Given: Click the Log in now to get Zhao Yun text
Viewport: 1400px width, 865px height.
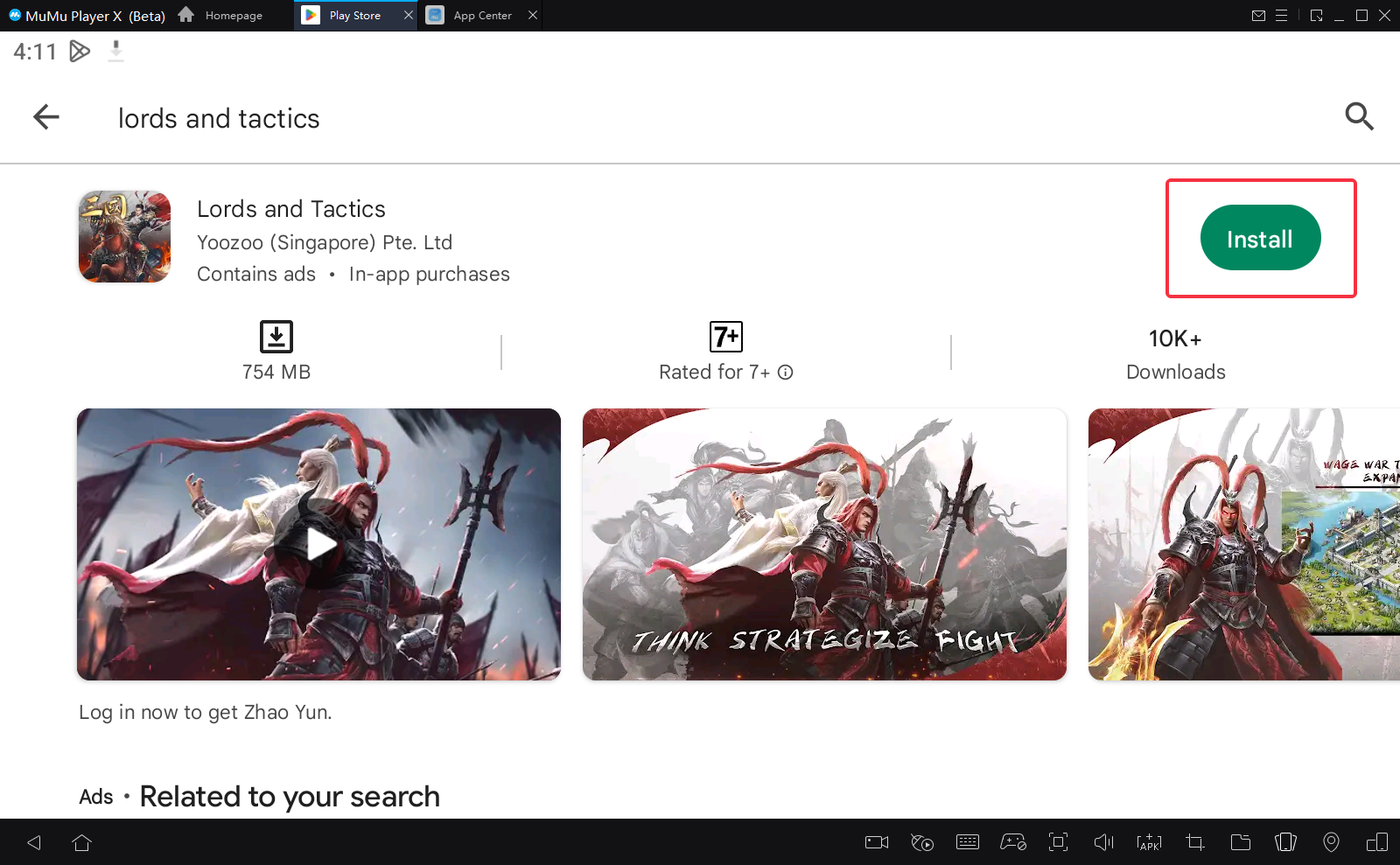Looking at the screenshot, I should [206, 712].
